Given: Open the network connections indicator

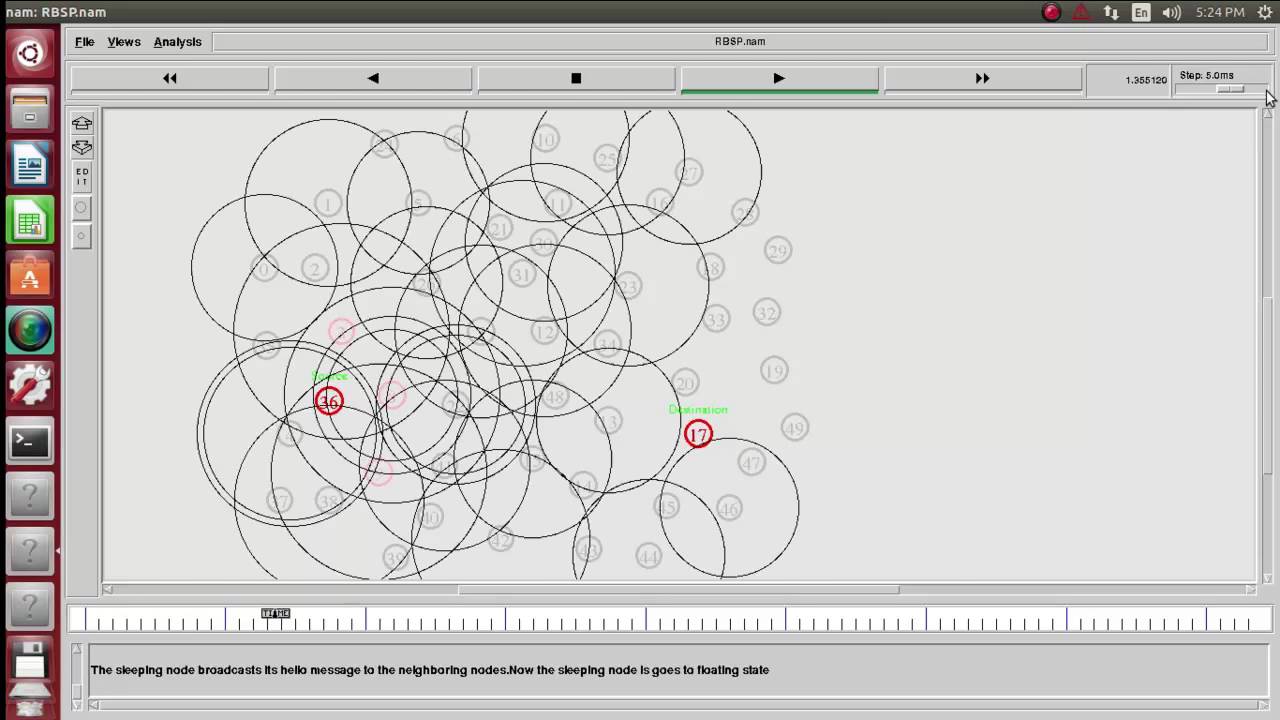Looking at the screenshot, I should (x=1111, y=12).
